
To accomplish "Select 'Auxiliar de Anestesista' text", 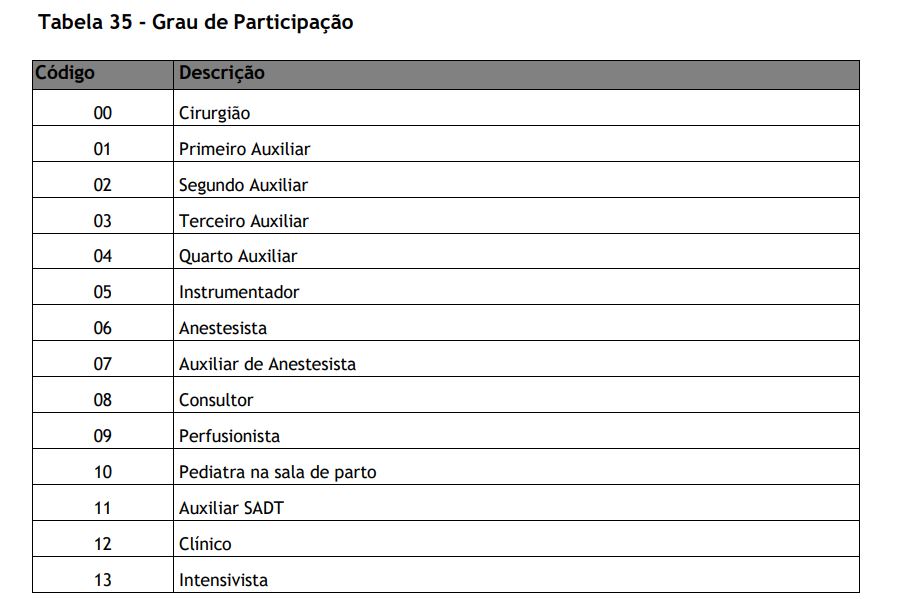I will tap(267, 364).
